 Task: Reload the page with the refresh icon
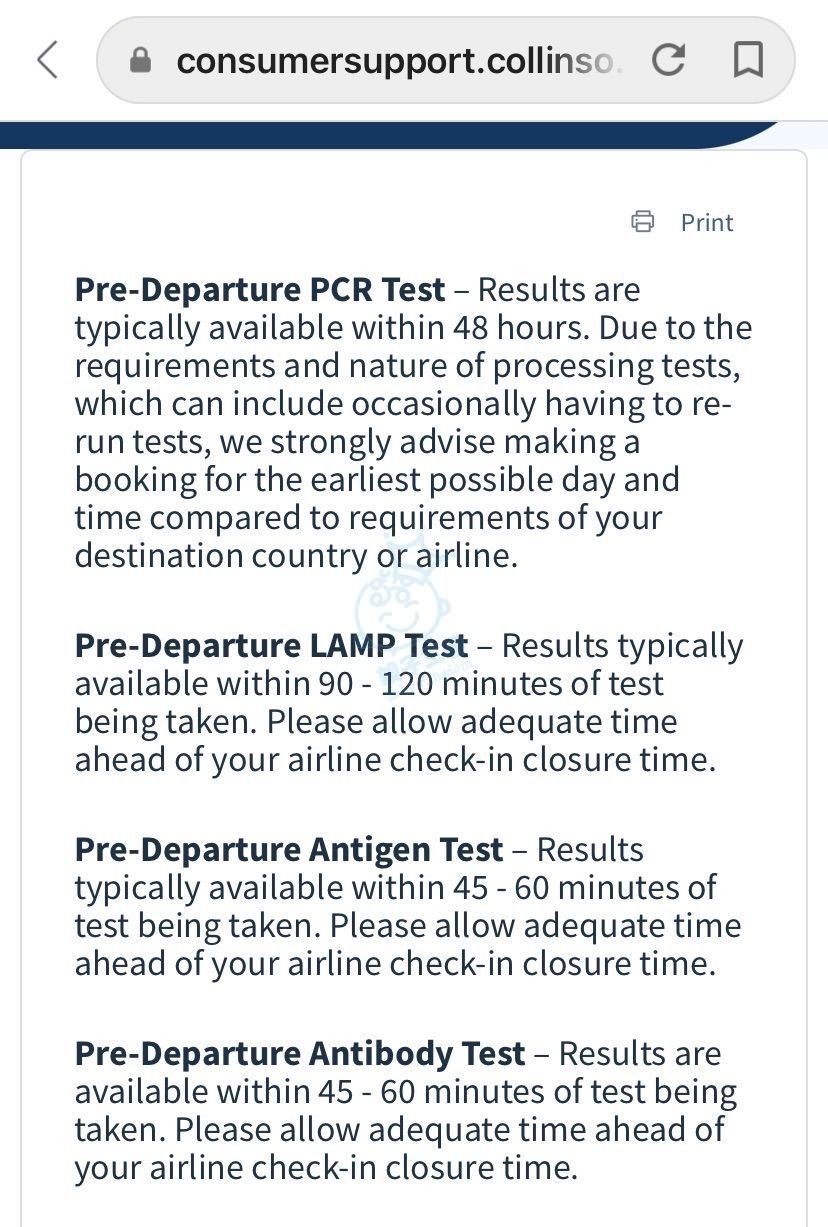668,60
